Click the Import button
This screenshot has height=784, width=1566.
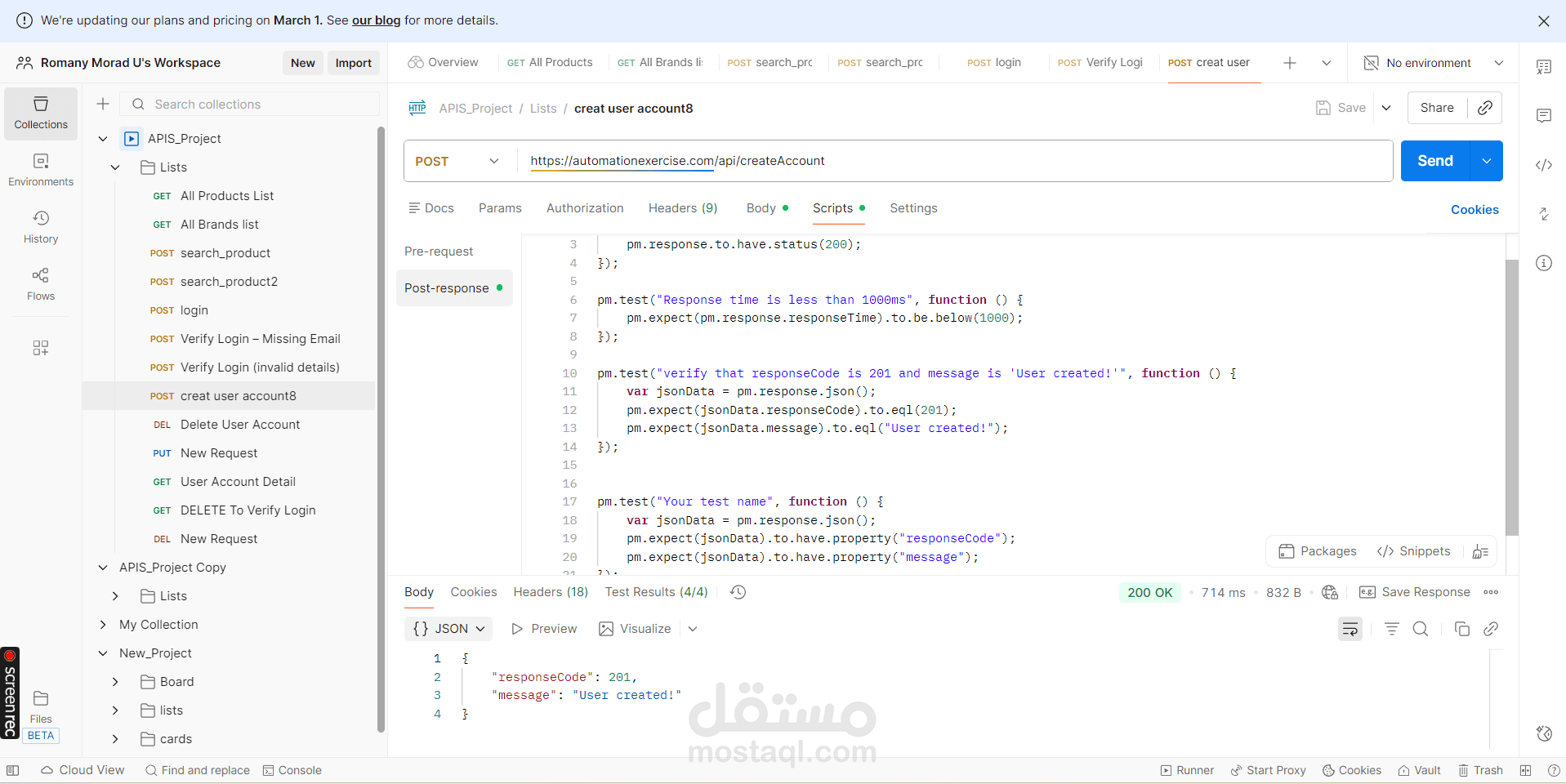tap(354, 63)
